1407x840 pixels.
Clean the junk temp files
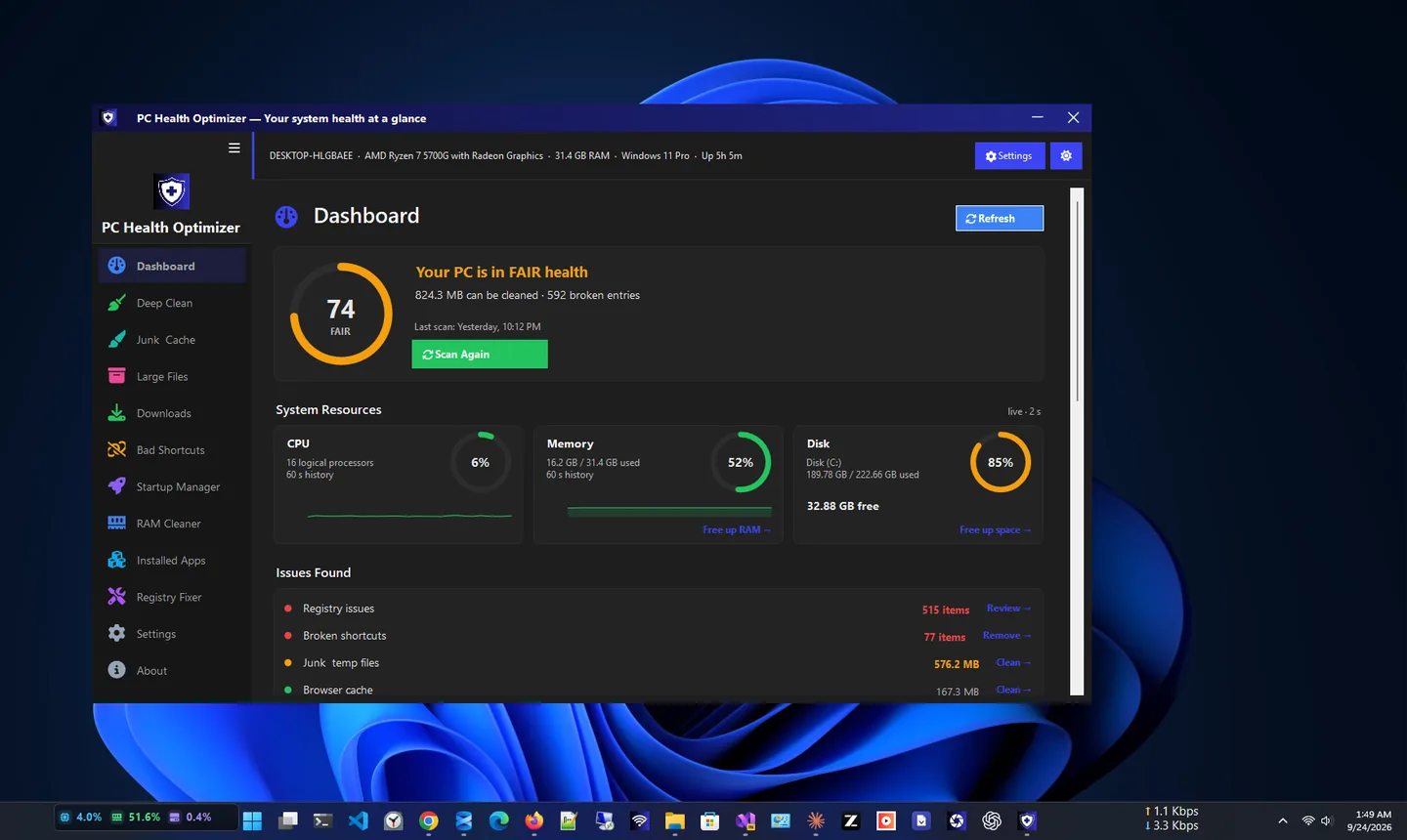click(x=1013, y=663)
